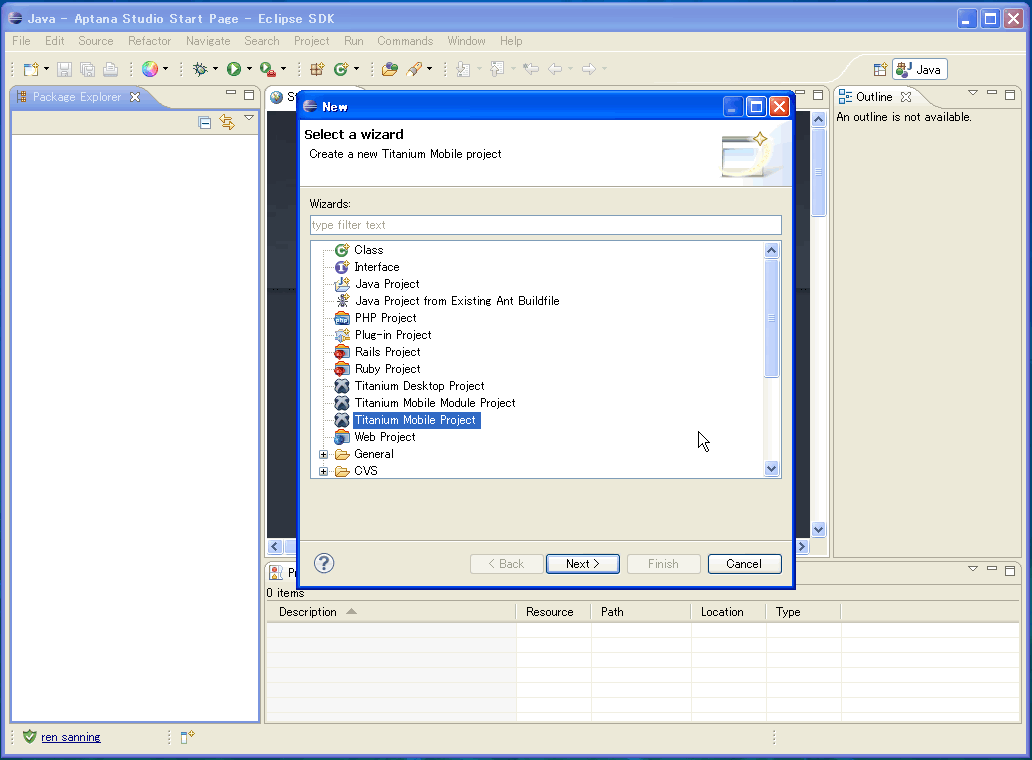Select Web Project wizard
Viewport: 1032px width, 760px height.
[384, 438]
